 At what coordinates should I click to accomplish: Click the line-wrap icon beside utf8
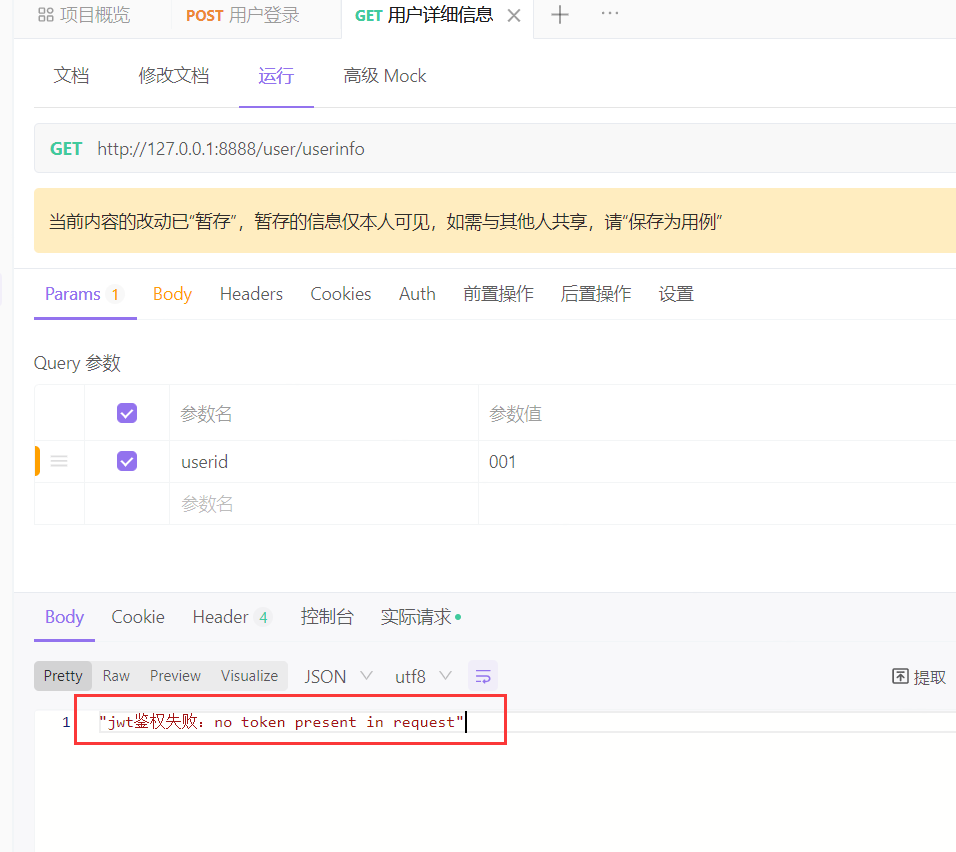click(483, 675)
